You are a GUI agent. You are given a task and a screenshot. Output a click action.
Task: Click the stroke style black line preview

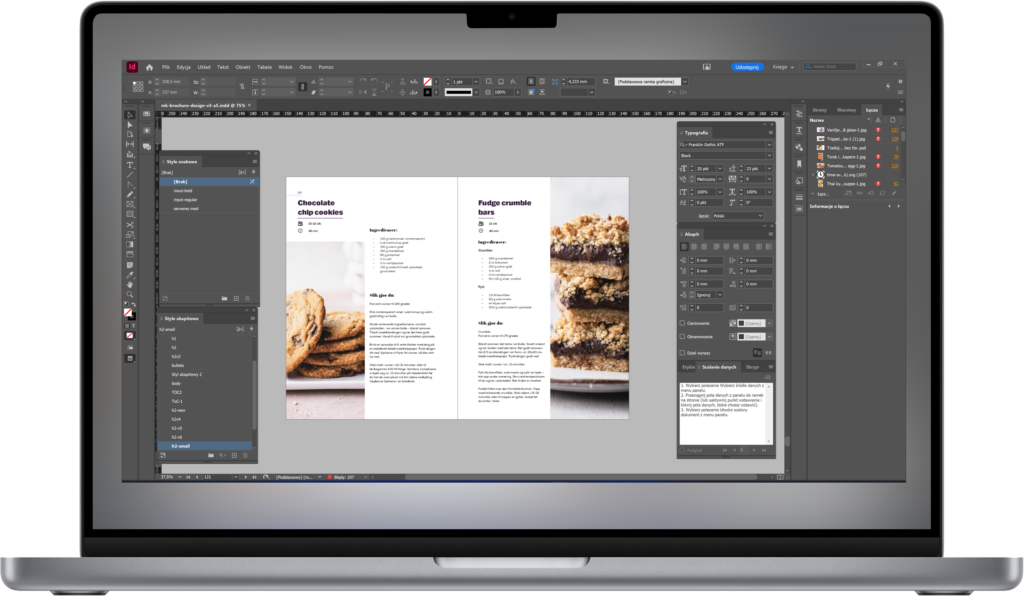point(458,92)
